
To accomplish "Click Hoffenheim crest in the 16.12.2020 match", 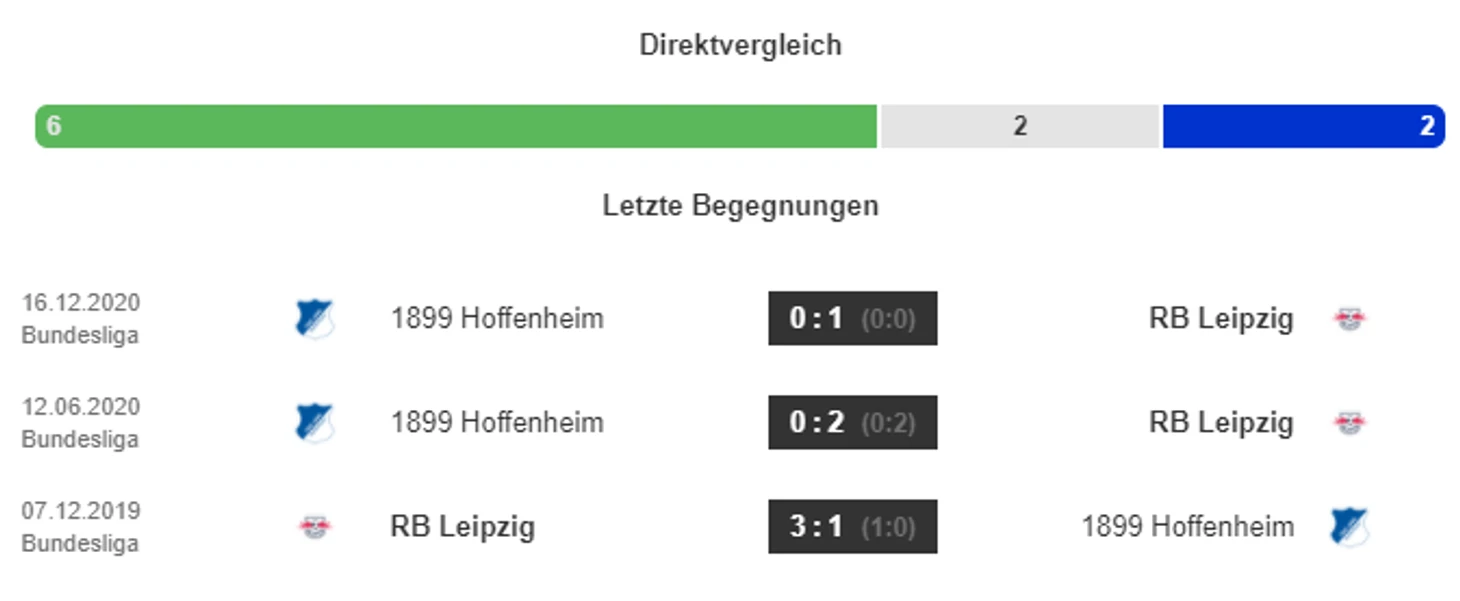I will [314, 319].
